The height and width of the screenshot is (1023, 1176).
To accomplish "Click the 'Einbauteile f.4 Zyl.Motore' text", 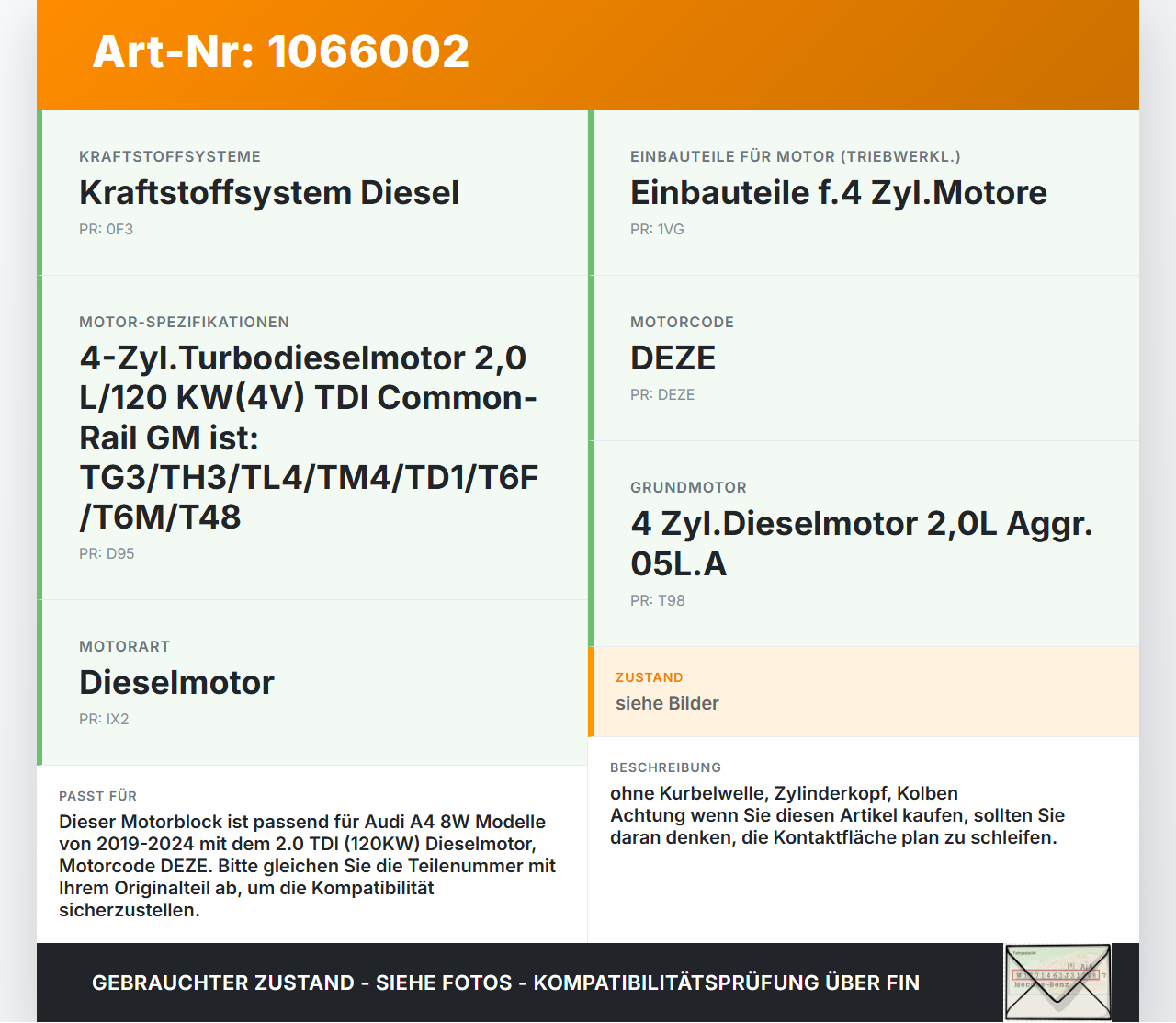I will click(x=839, y=193).
